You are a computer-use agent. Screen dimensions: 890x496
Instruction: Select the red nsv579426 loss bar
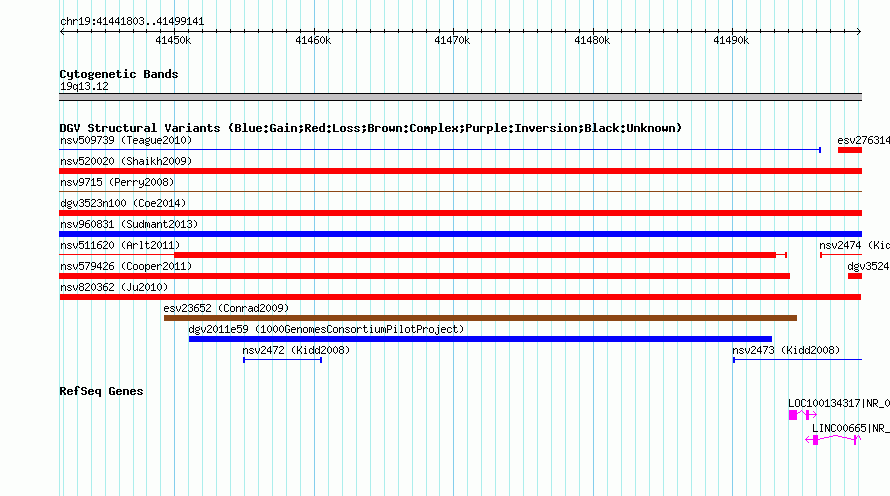pyautogui.click(x=425, y=276)
